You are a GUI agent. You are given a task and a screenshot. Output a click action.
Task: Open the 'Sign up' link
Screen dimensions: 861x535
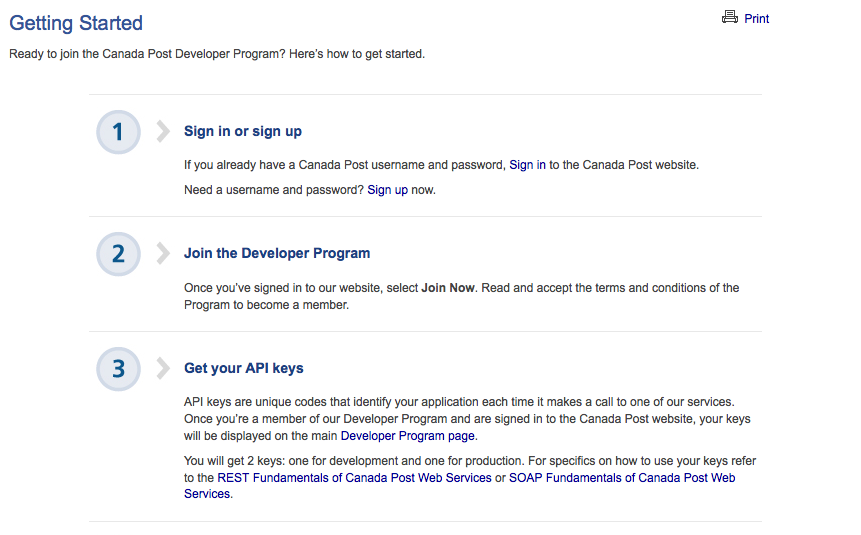point(387,190)
